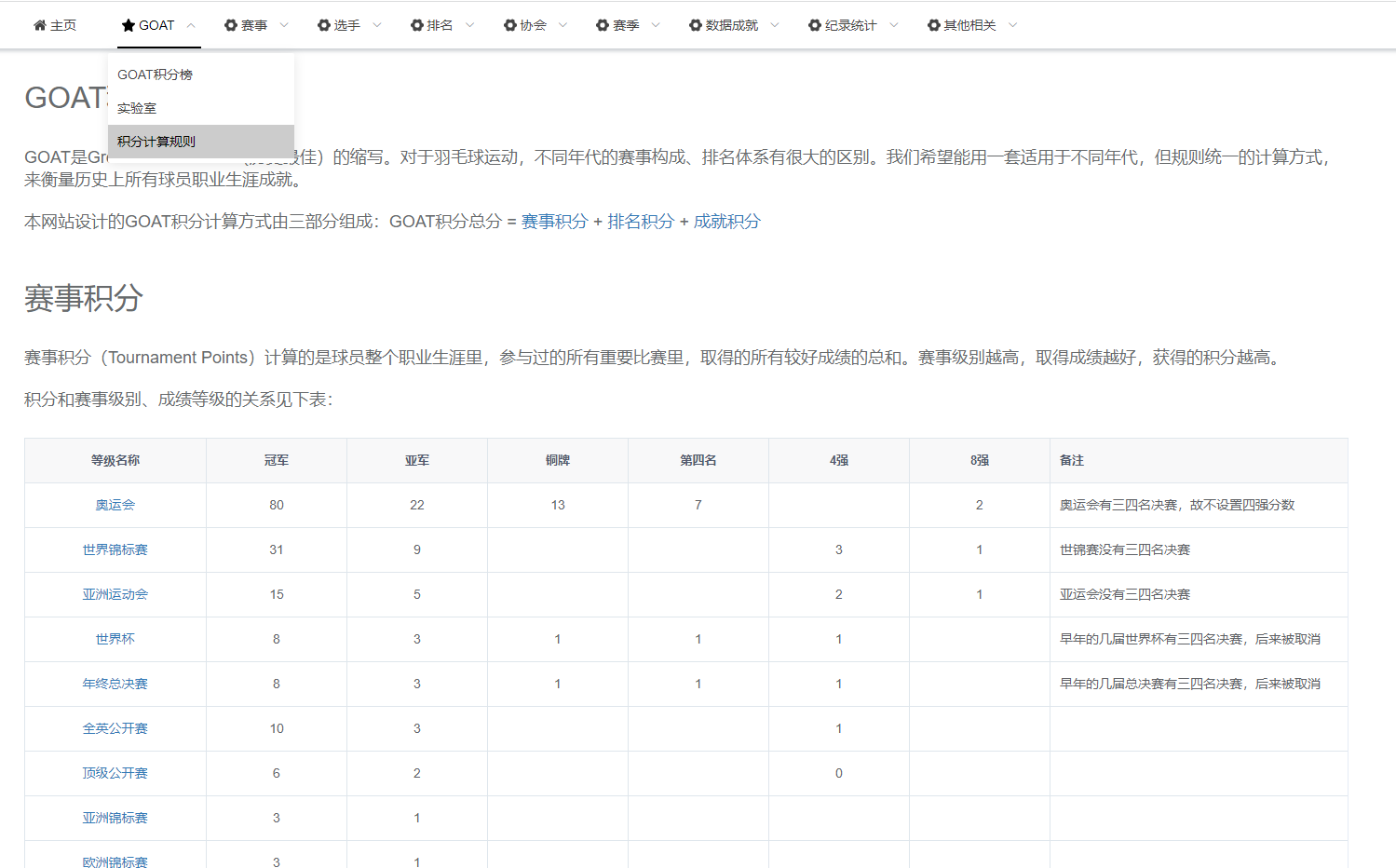This screenshot has width=1396, height=868.
Task: Click the 奥运会 runner-up value 22
Action: pos(417,505)
